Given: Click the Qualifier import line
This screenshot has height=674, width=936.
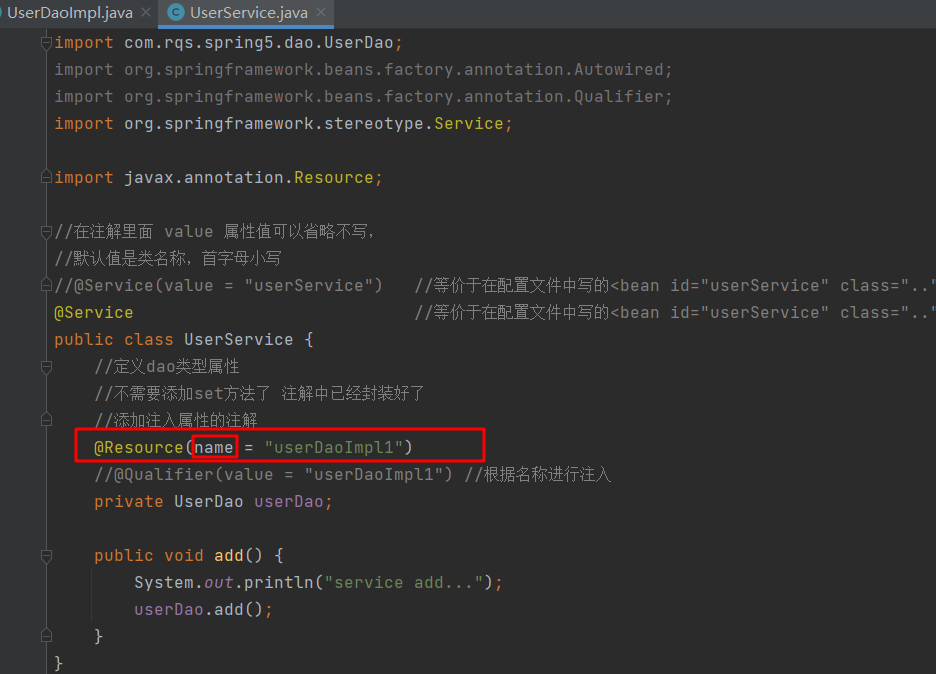Looking at the screenshot, I should point(364,96).
